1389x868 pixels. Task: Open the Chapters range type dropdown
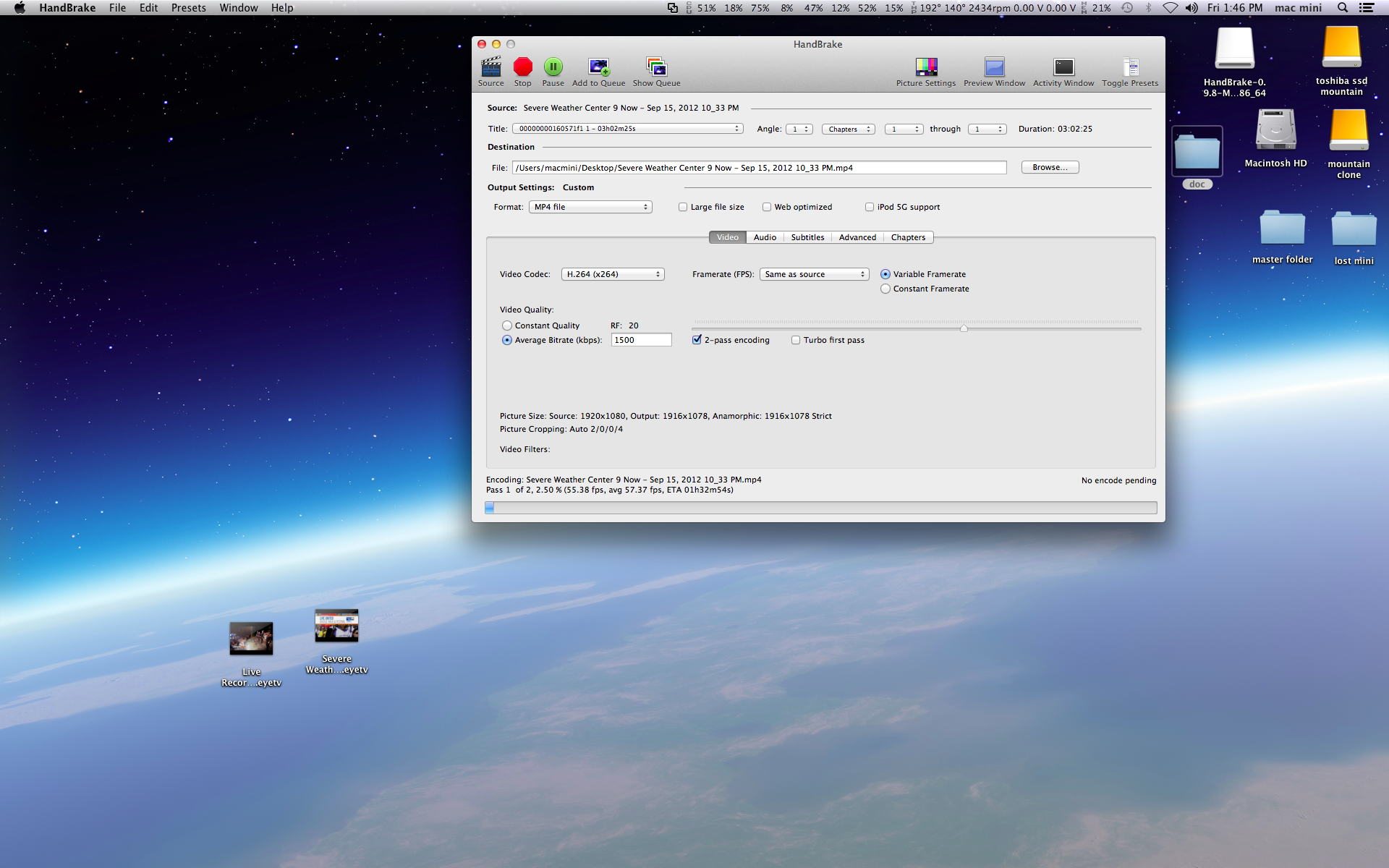848,129
